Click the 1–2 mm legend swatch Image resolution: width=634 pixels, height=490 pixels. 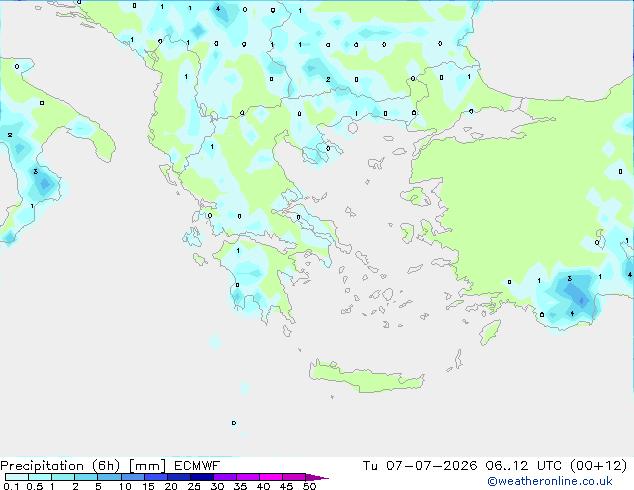tap(63, 477)
